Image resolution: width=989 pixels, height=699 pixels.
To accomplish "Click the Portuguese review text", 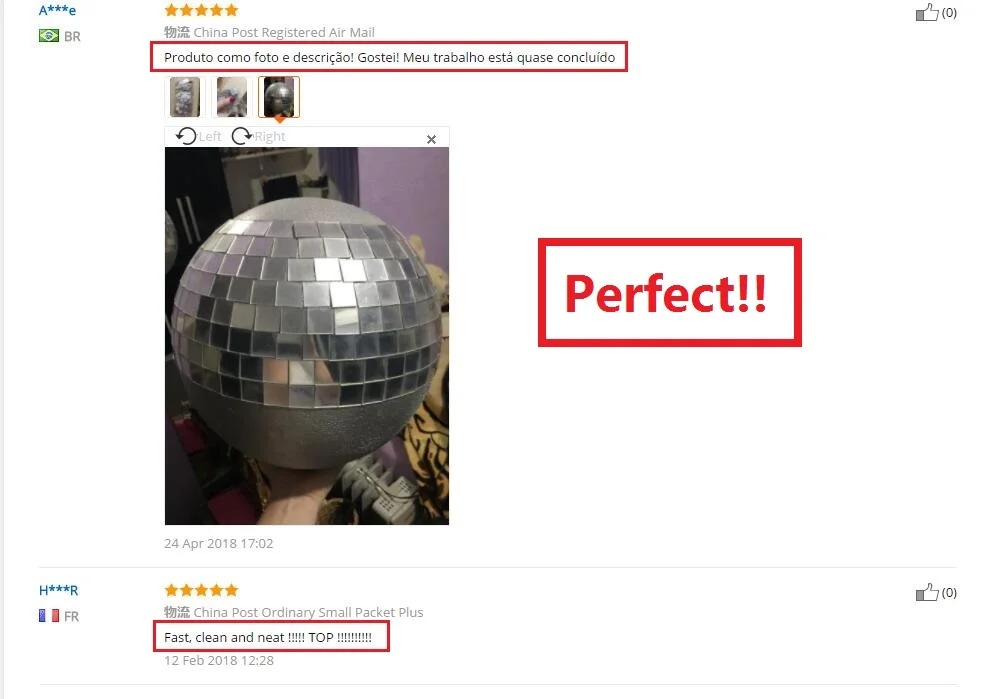I will (389, 57).
